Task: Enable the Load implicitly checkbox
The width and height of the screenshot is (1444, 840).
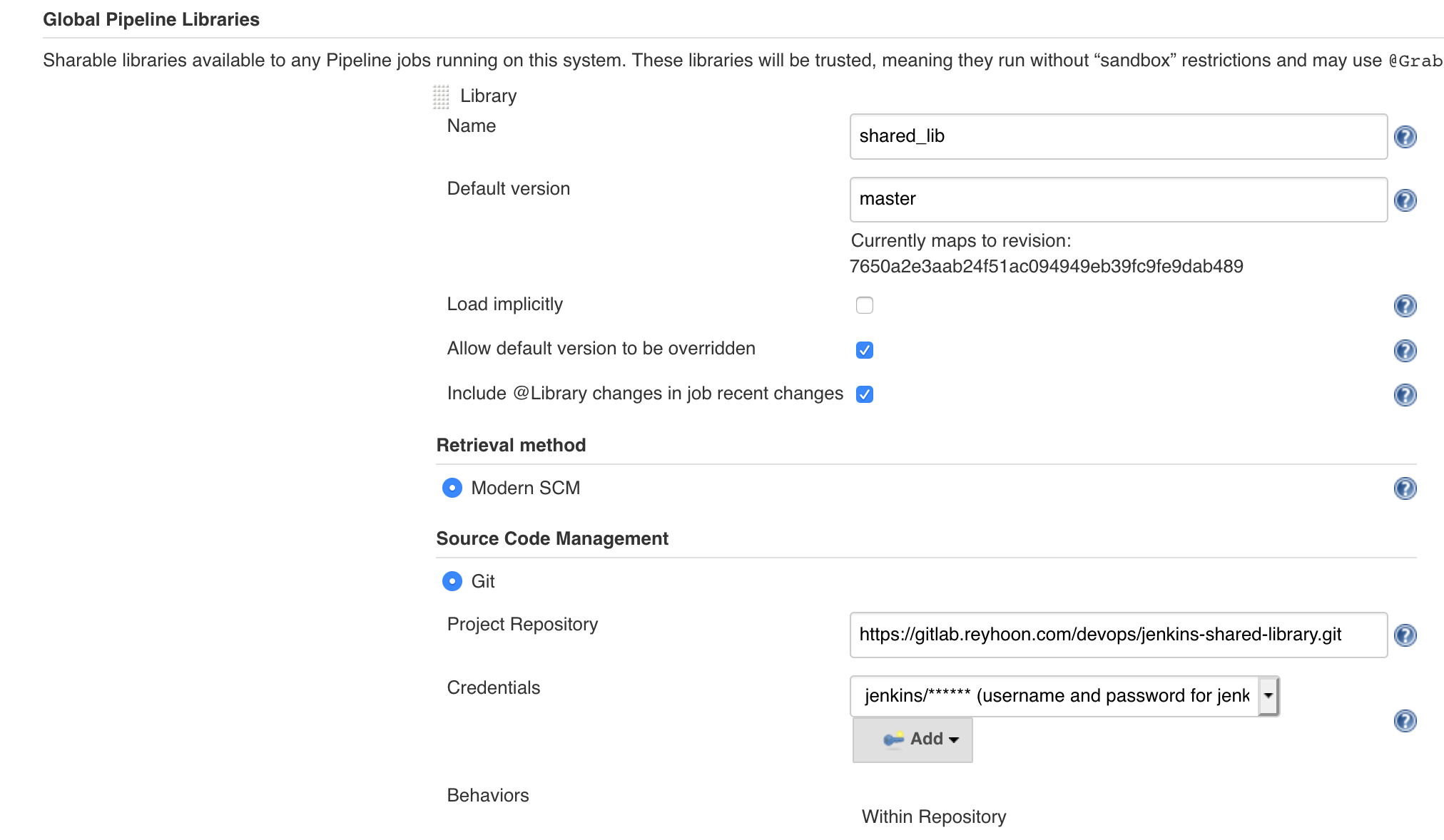Action: pos(864,305)
